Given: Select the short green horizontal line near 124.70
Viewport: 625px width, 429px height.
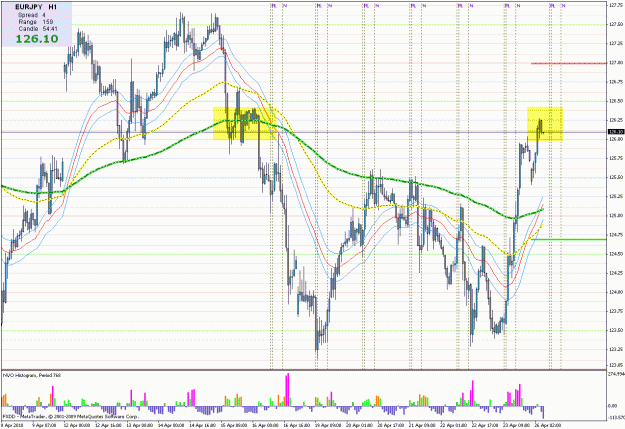Looking at the screenshot, I should 569,239.
